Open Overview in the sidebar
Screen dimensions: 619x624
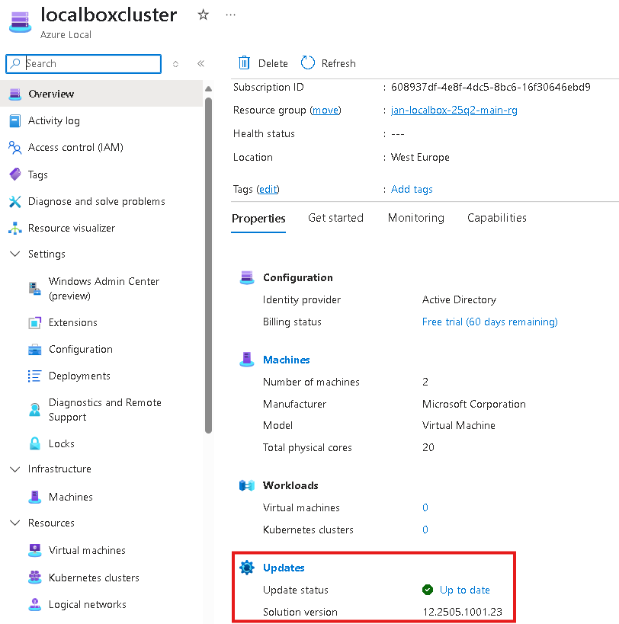[102, 94]
